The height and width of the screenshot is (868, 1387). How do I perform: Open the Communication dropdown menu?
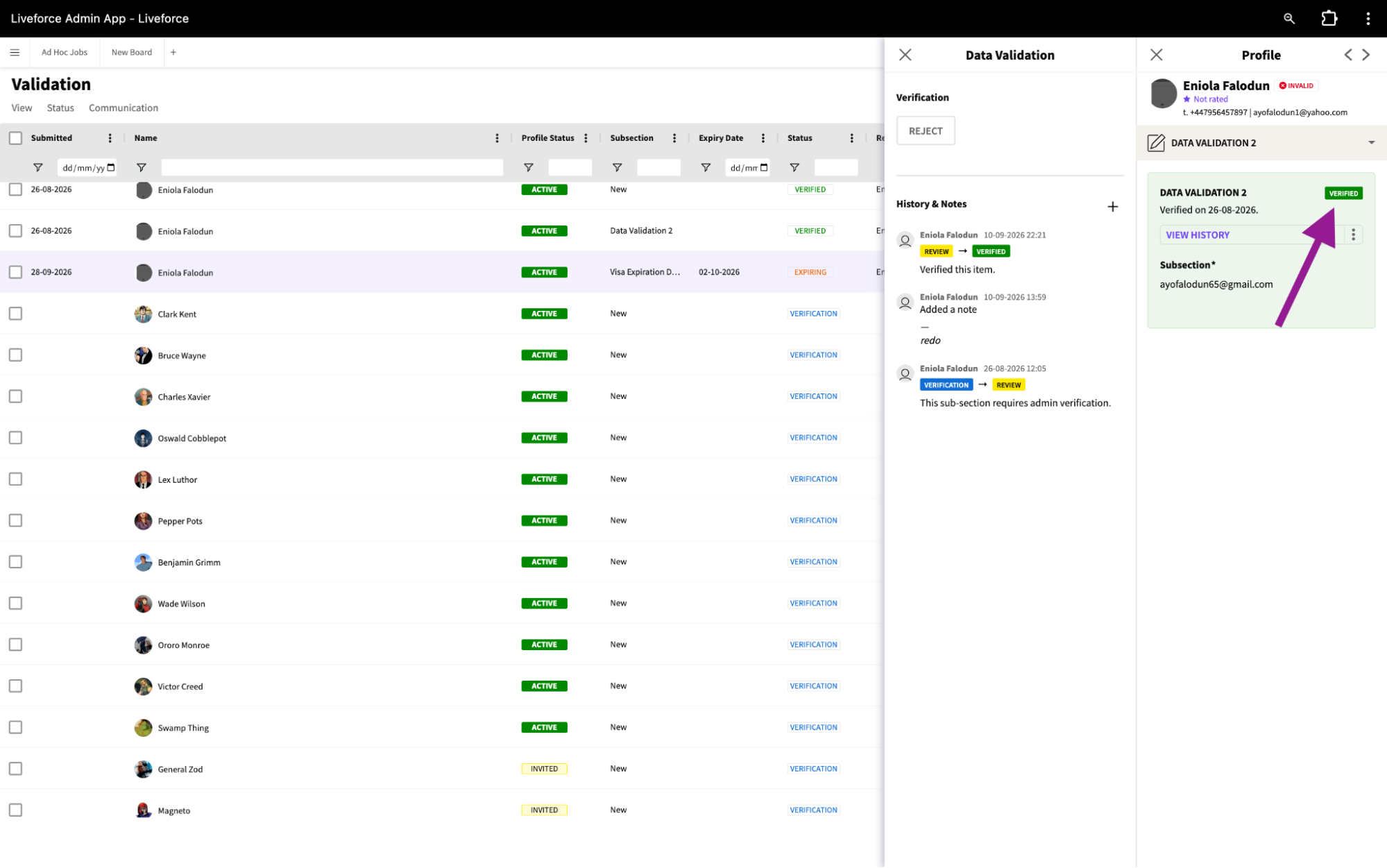(x=124, y=108)
